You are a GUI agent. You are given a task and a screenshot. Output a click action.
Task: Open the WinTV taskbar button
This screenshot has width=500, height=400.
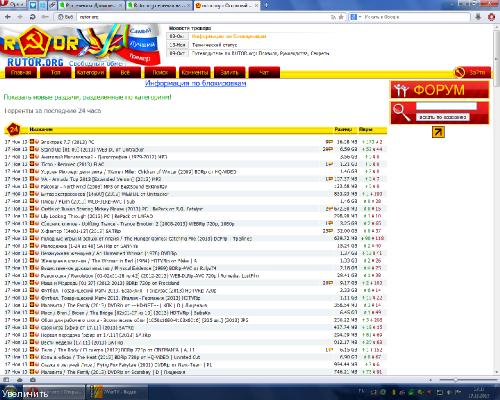(x=117, y=392)
